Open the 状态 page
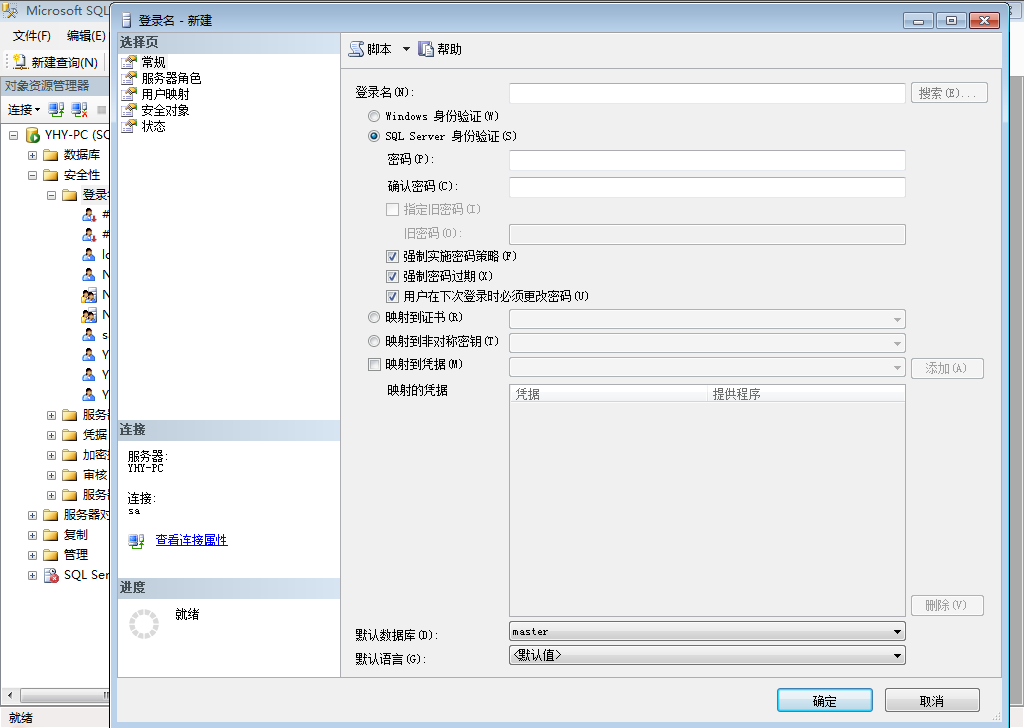 tap(153, 126)
